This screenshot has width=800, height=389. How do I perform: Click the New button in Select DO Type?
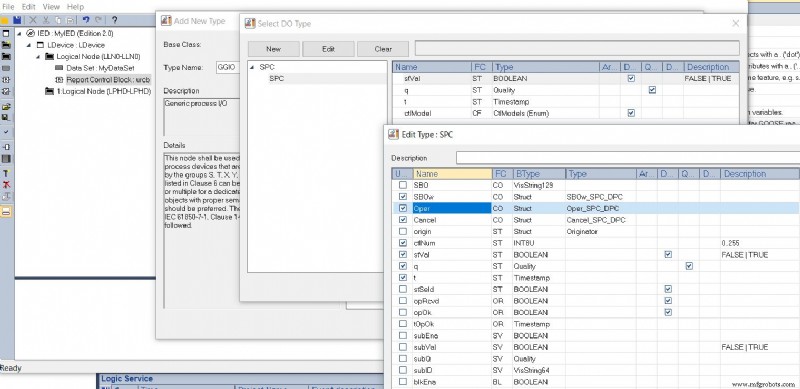click(273, 49)
